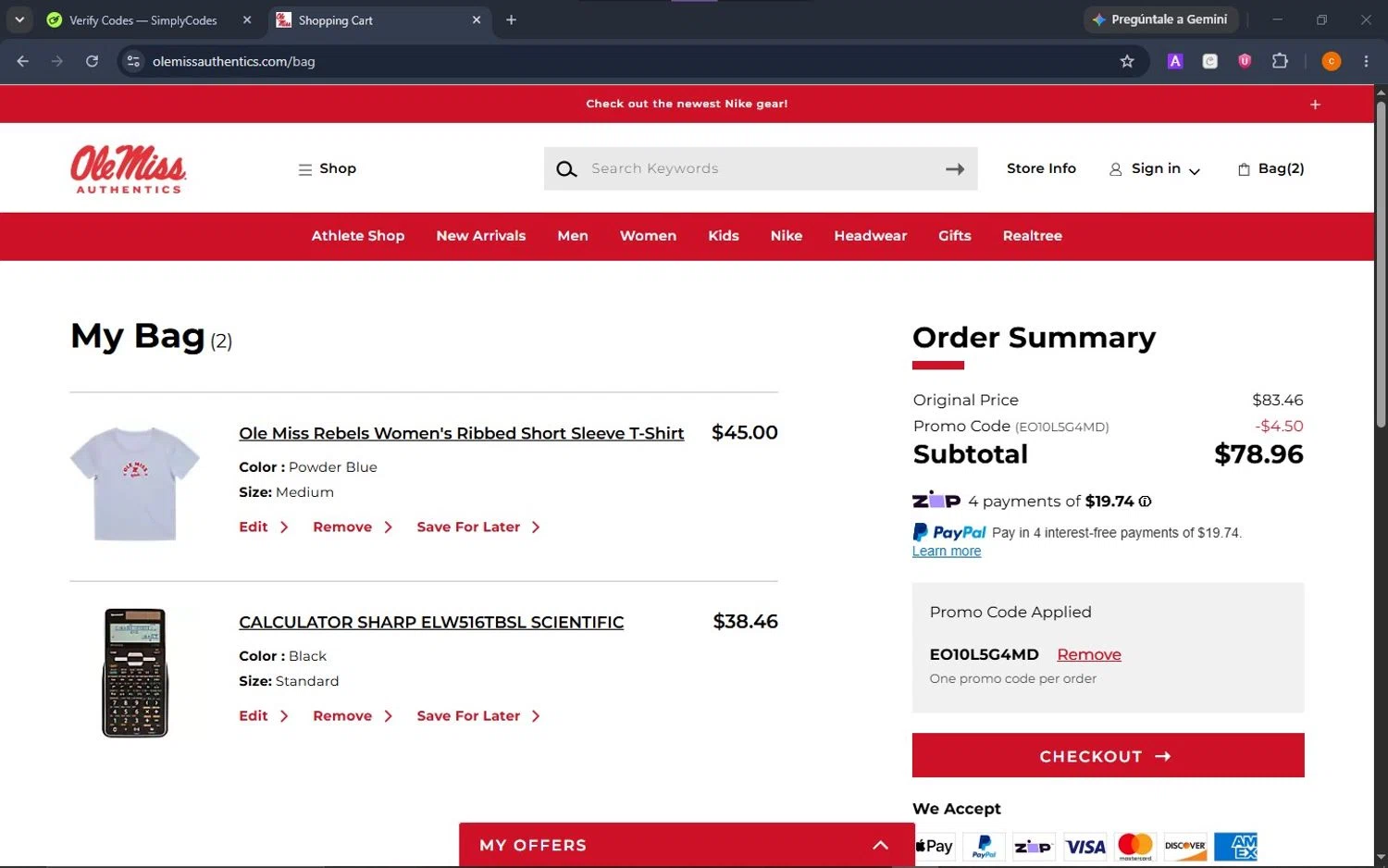Click the Mastercard payment icon
1388x868 pixels.
pos(1135,846)
